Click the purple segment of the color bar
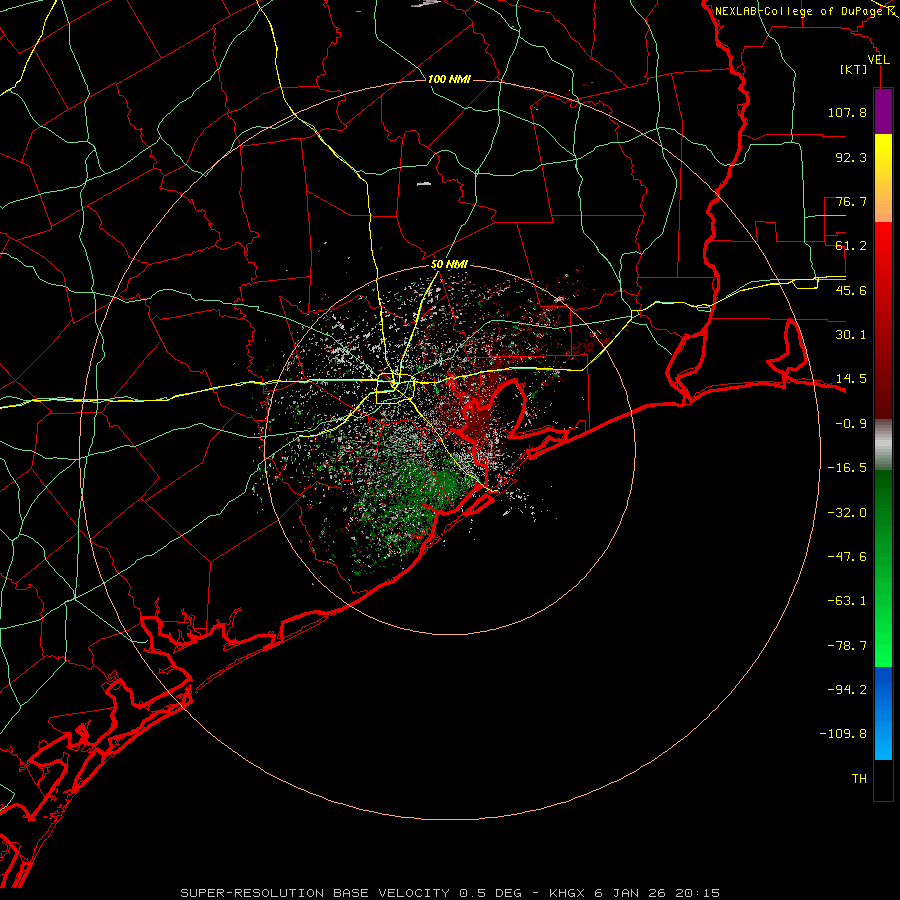Image resolution: width=900 pixels, height=900 pixels. [x=883, y=111]
